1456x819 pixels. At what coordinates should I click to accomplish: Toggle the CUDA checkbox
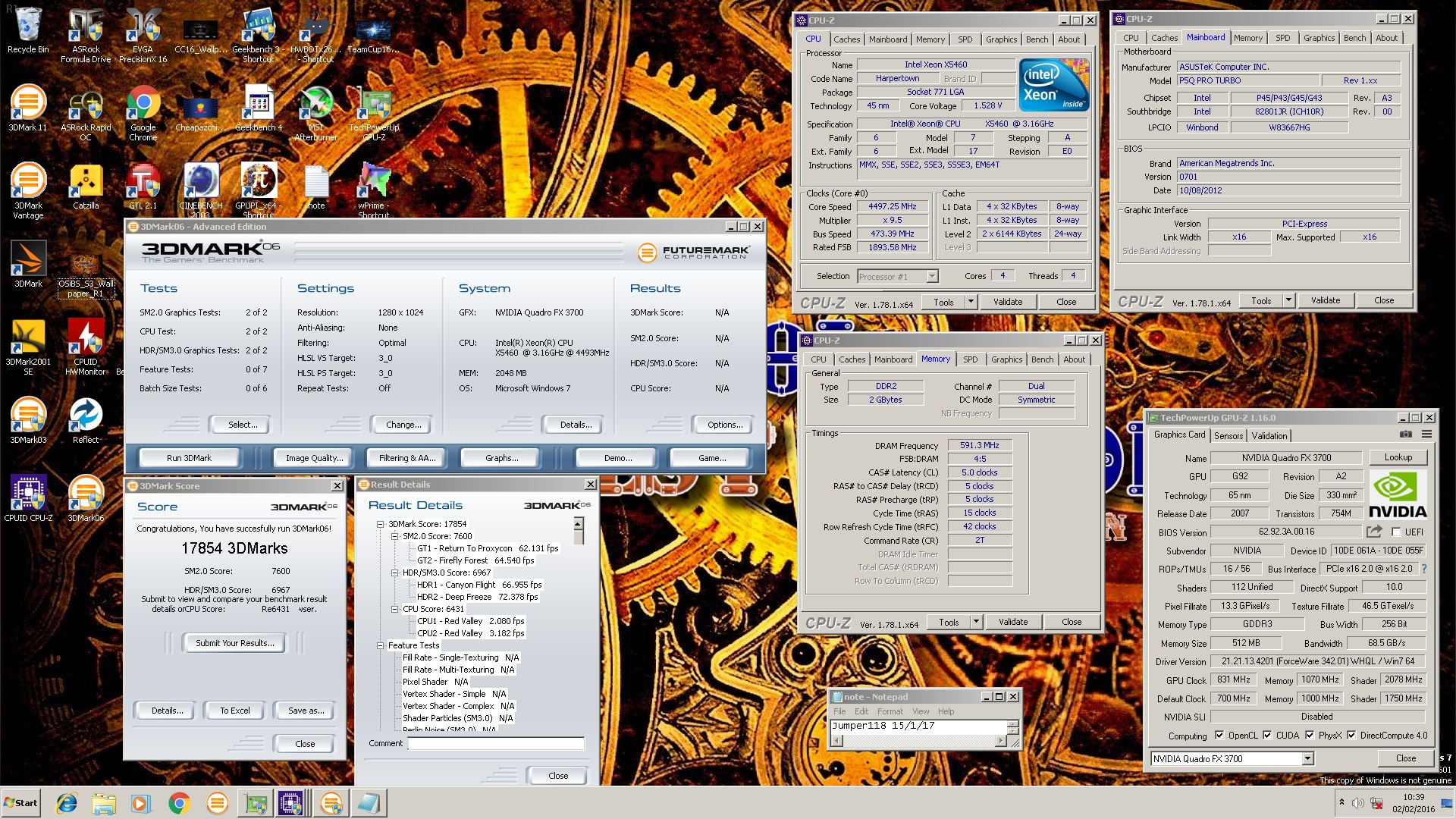click(1267, 735)
